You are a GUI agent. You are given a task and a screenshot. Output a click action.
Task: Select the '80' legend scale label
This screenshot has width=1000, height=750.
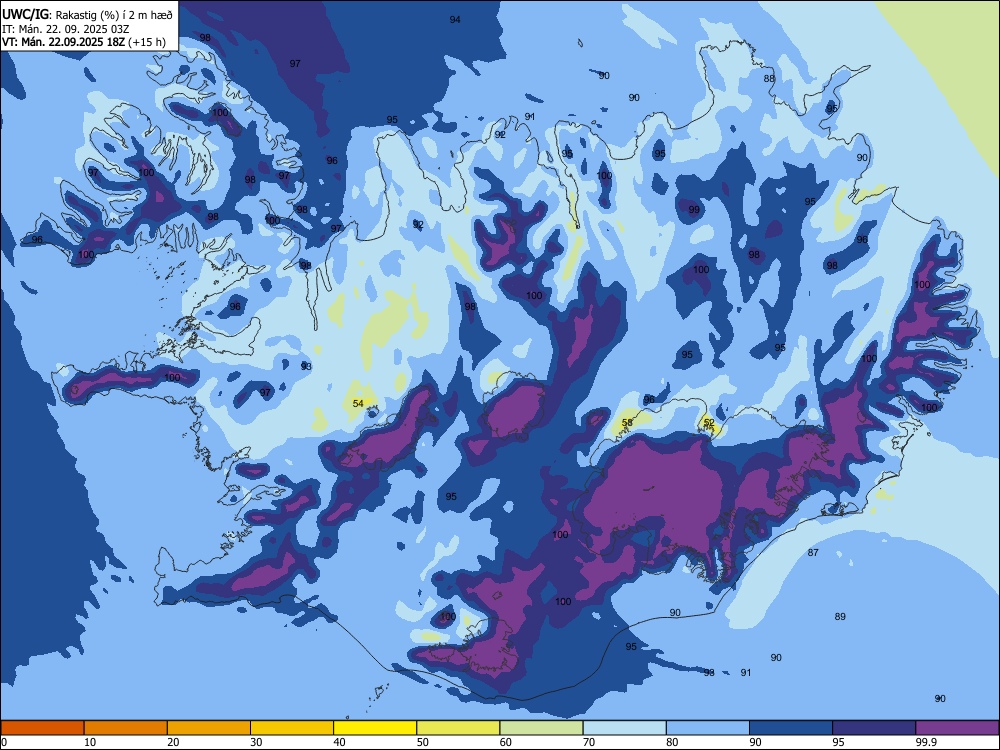click(x=672, y=742)
